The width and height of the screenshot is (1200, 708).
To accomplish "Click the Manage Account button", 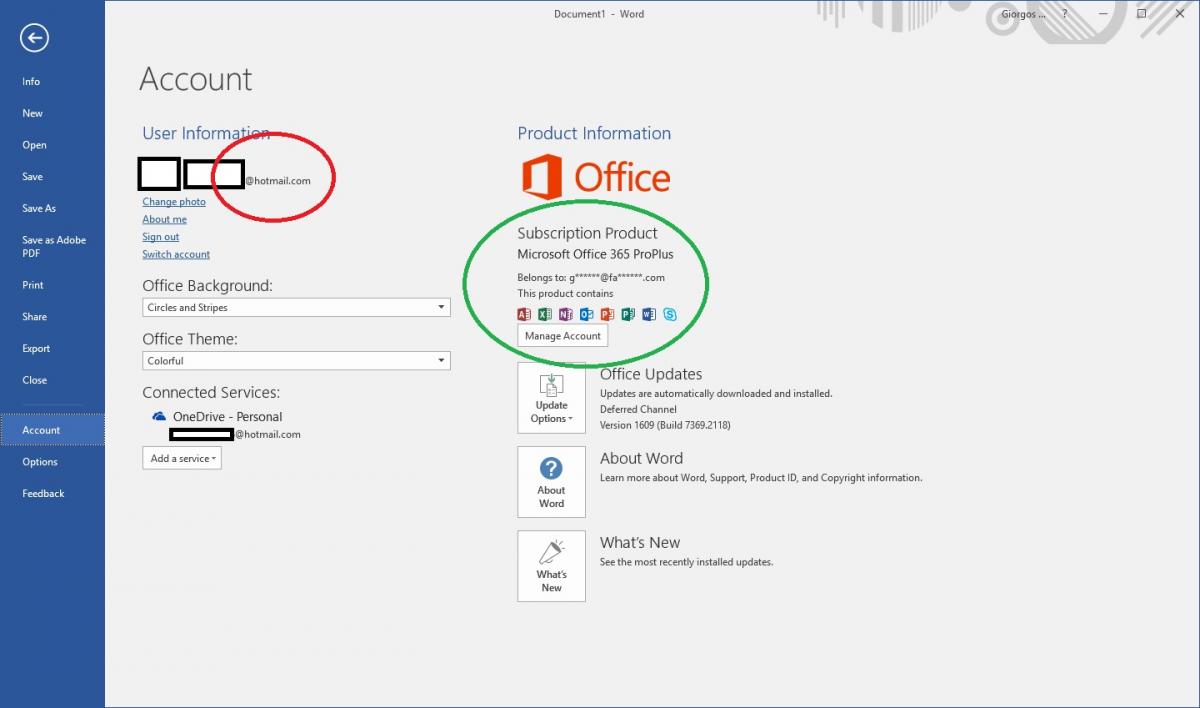I will pos(563,336).
